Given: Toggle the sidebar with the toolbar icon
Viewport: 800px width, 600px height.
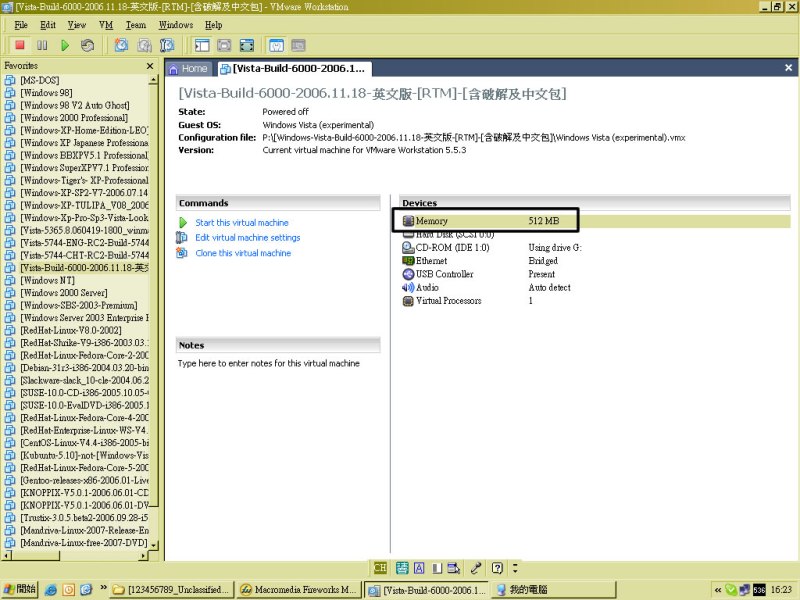Looking at the screenshot, I should pyautogui.click(x=202, y=45).
